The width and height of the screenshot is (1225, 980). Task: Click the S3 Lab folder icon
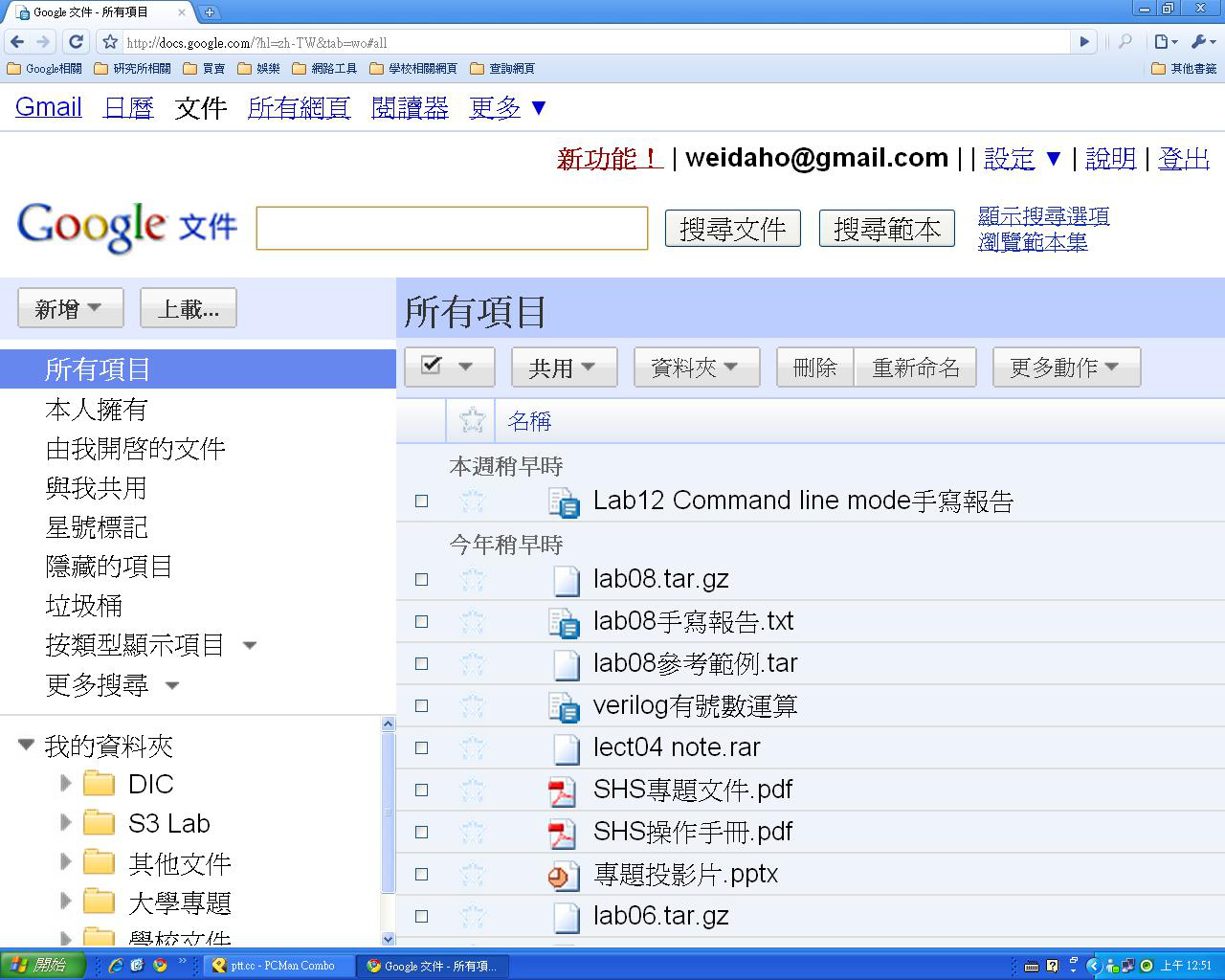click(99, 823)
